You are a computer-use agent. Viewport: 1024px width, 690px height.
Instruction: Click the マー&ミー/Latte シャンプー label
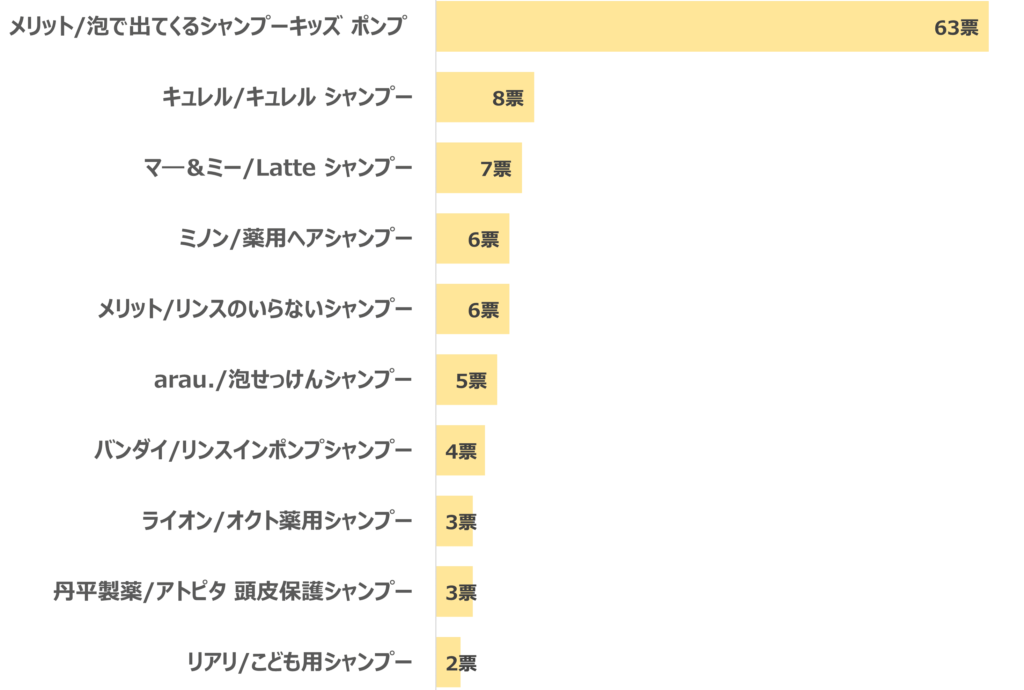pyautogui.click(x=278, y=168)
